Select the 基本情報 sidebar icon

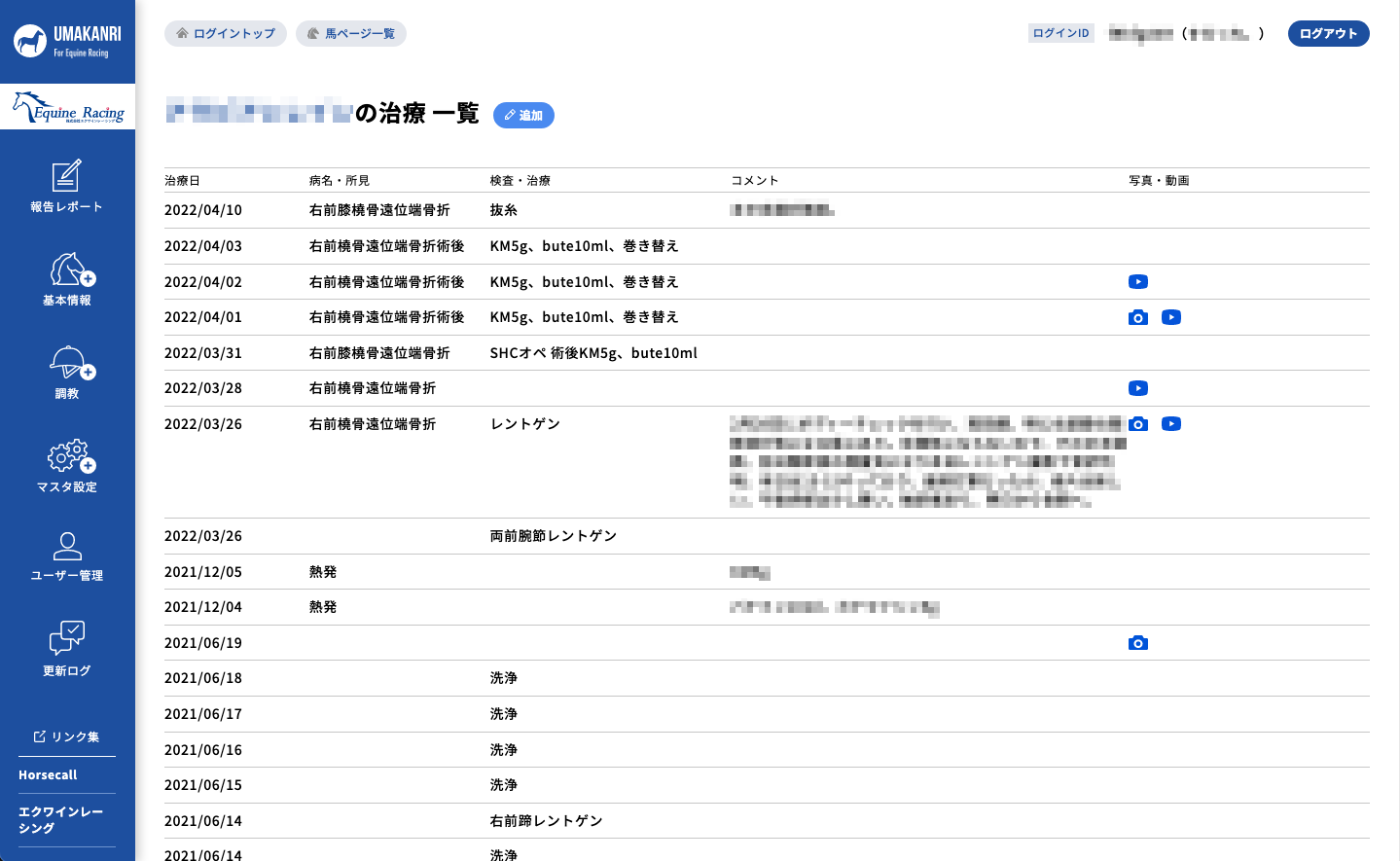66,280
